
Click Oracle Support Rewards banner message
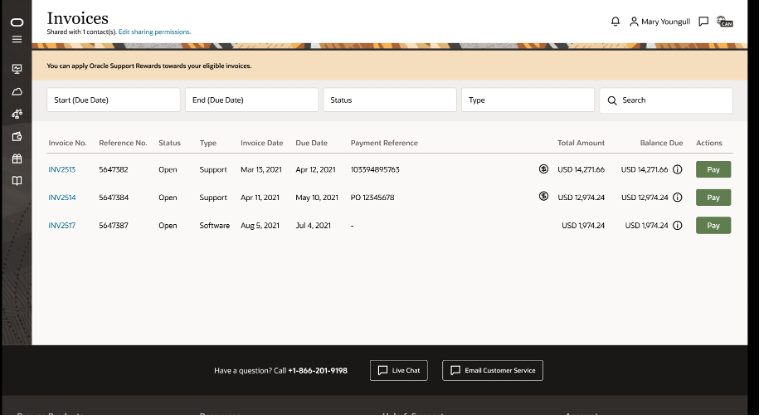click(x=149, y=66)
